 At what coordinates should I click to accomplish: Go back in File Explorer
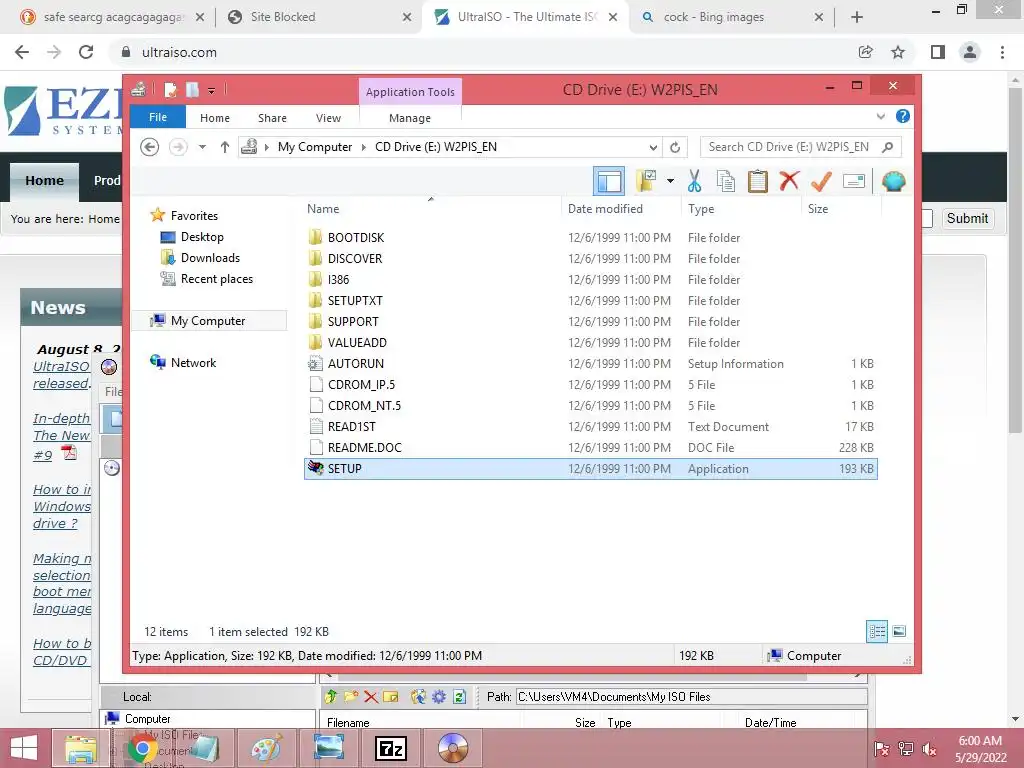[x=150, y=147]
